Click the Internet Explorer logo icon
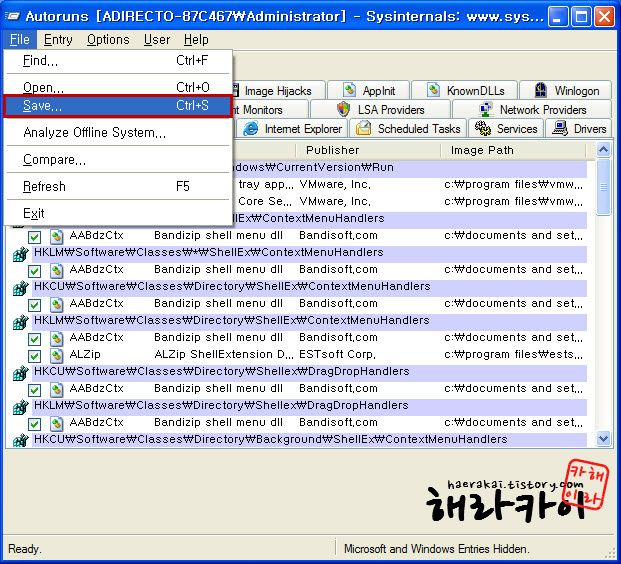This screenshot has height=564, width=621. pyautogui.click(x=251, y=128)
